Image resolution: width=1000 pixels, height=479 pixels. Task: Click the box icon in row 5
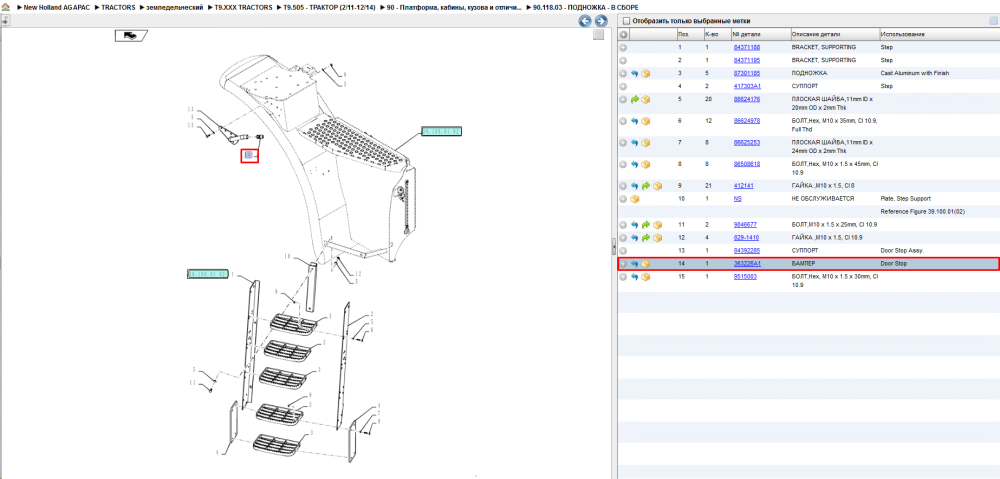pos(645,99)
